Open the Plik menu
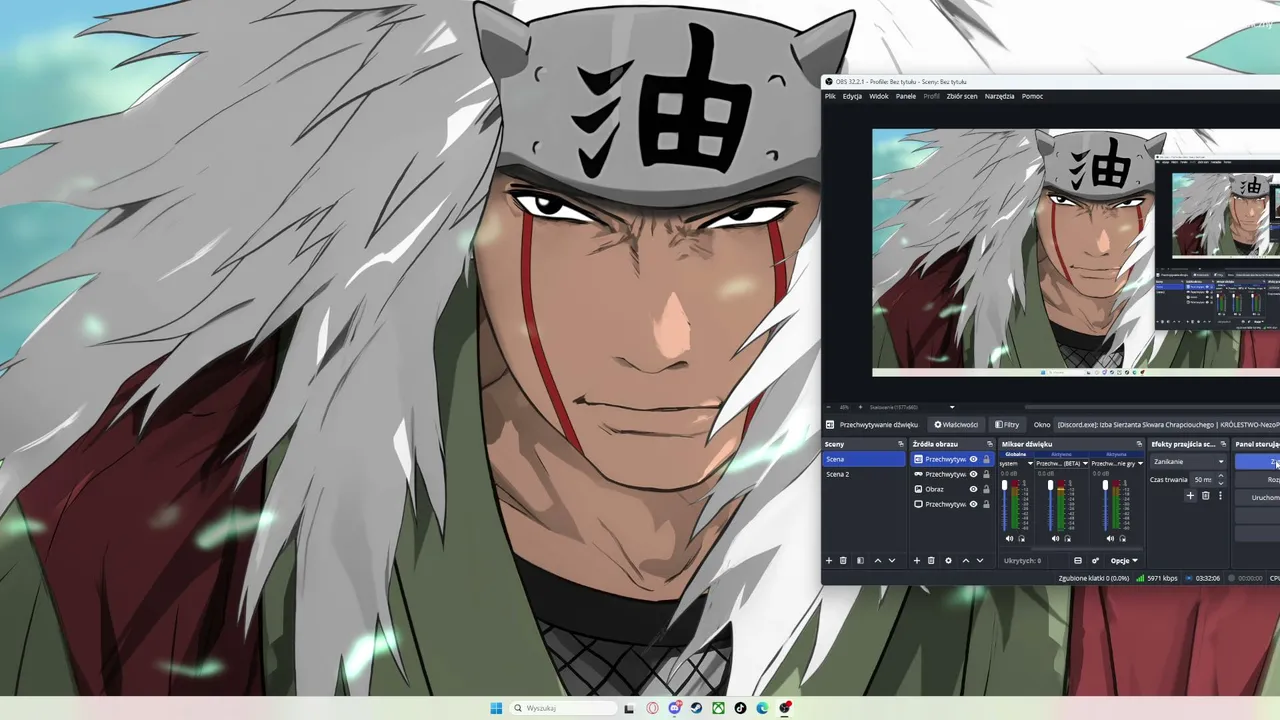1280x720 pixels. pos(830,97)
